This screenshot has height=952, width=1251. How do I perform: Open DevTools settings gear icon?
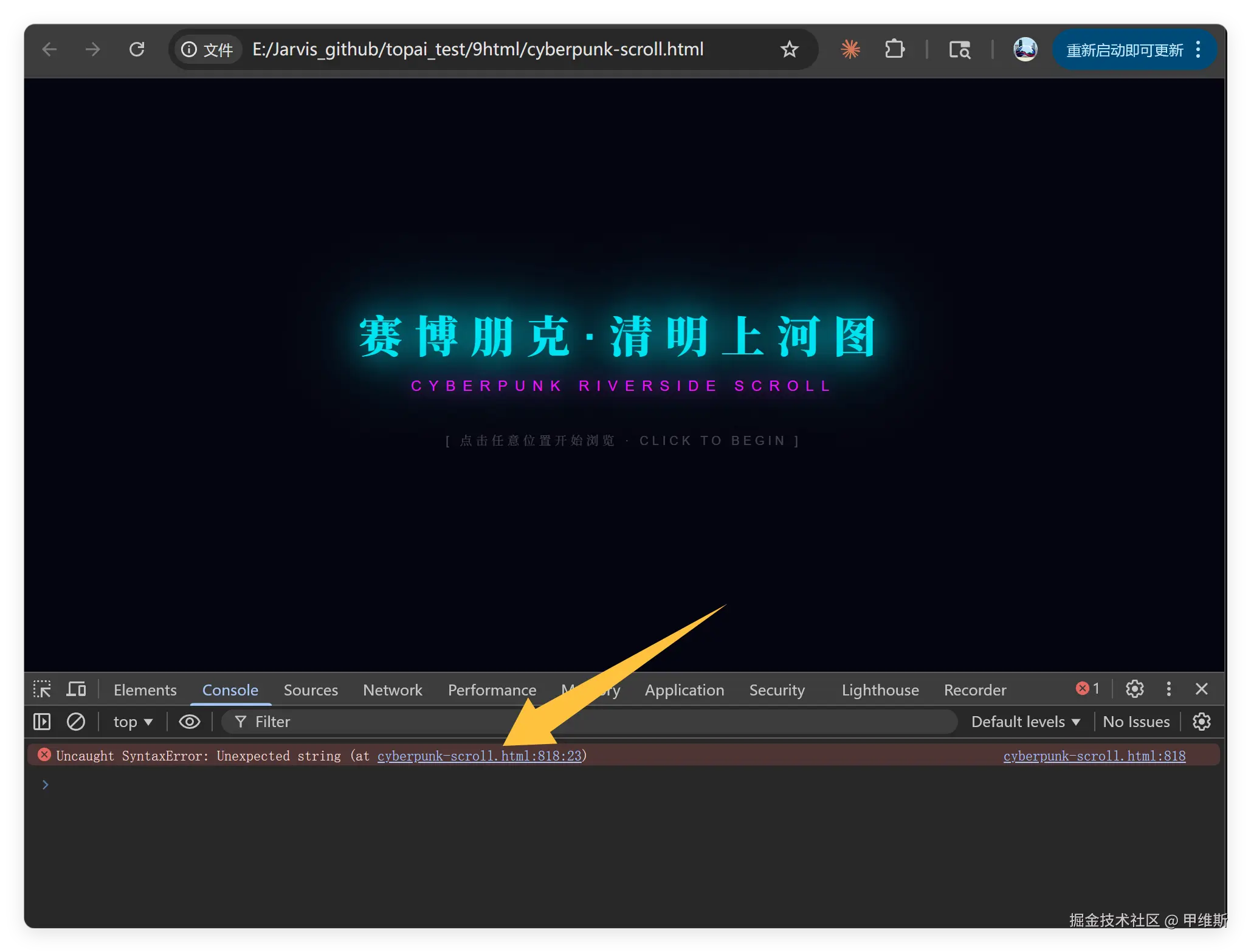click(x=1134, y=689)
